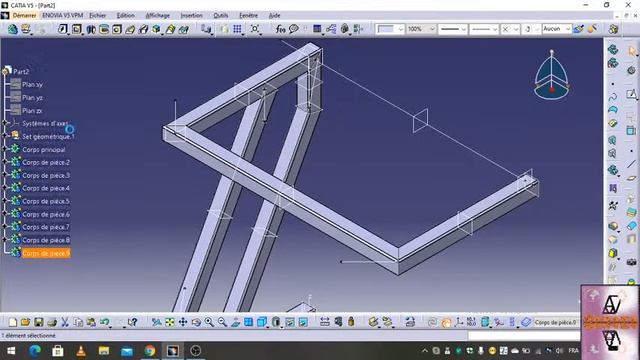Expand the Corps principal node
Screen dimensions: 640x360
tap(5, 149)
